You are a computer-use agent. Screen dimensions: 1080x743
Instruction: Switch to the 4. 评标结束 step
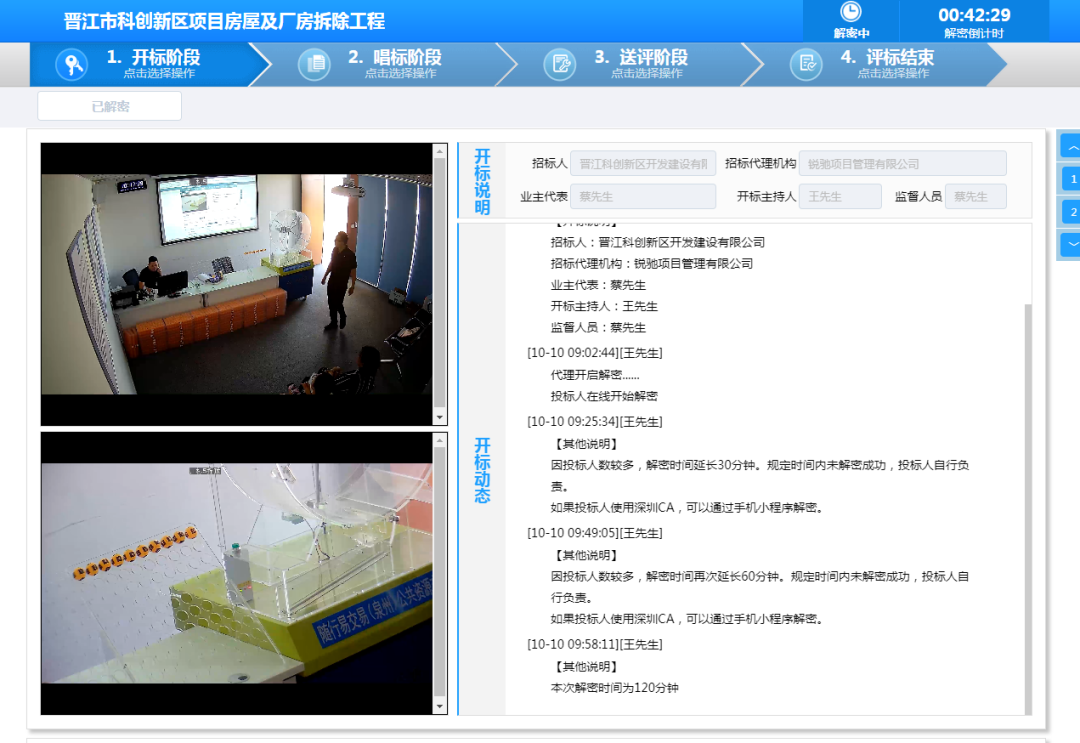(886, 64)
